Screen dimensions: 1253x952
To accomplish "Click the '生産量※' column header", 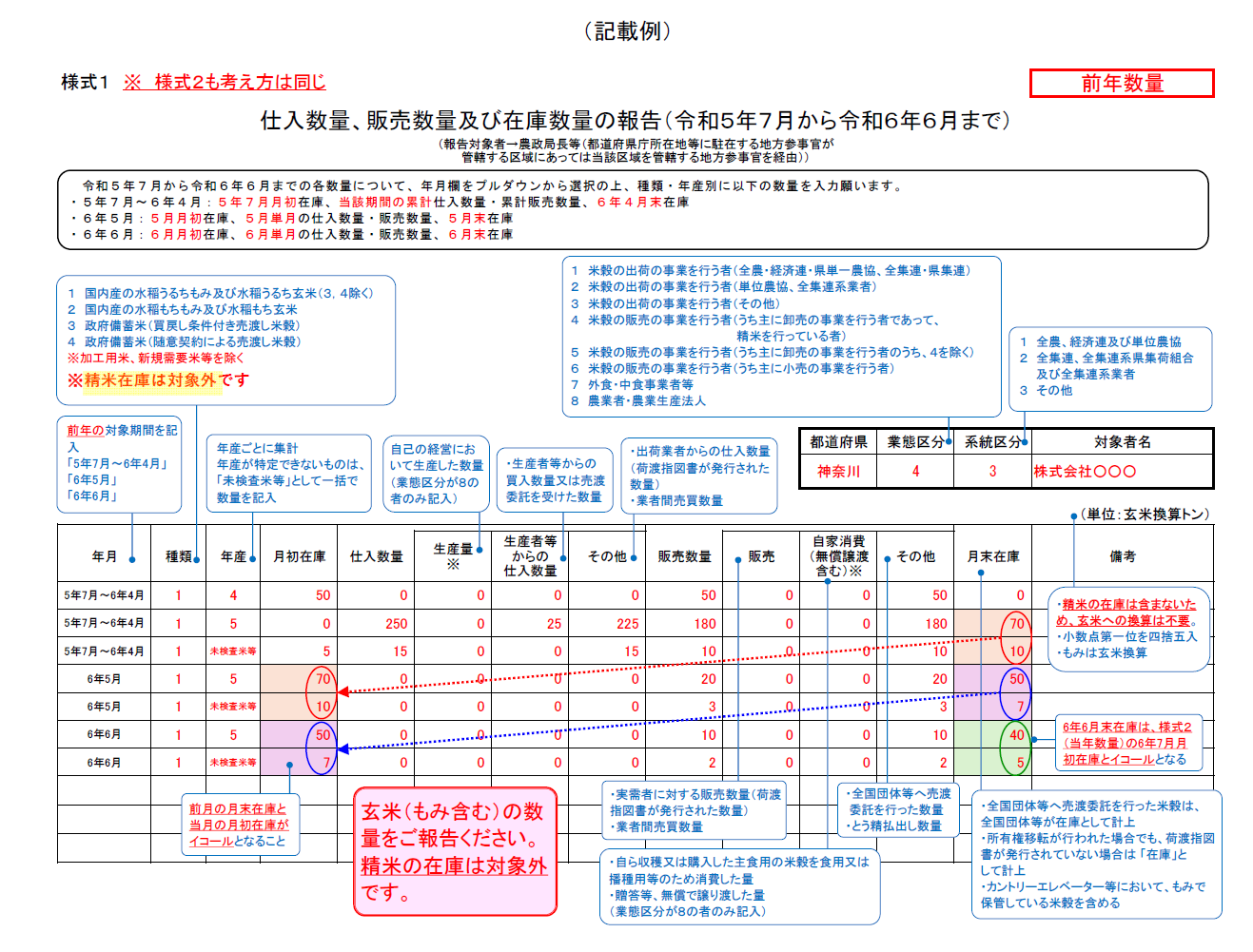I will tap(453, 556).
